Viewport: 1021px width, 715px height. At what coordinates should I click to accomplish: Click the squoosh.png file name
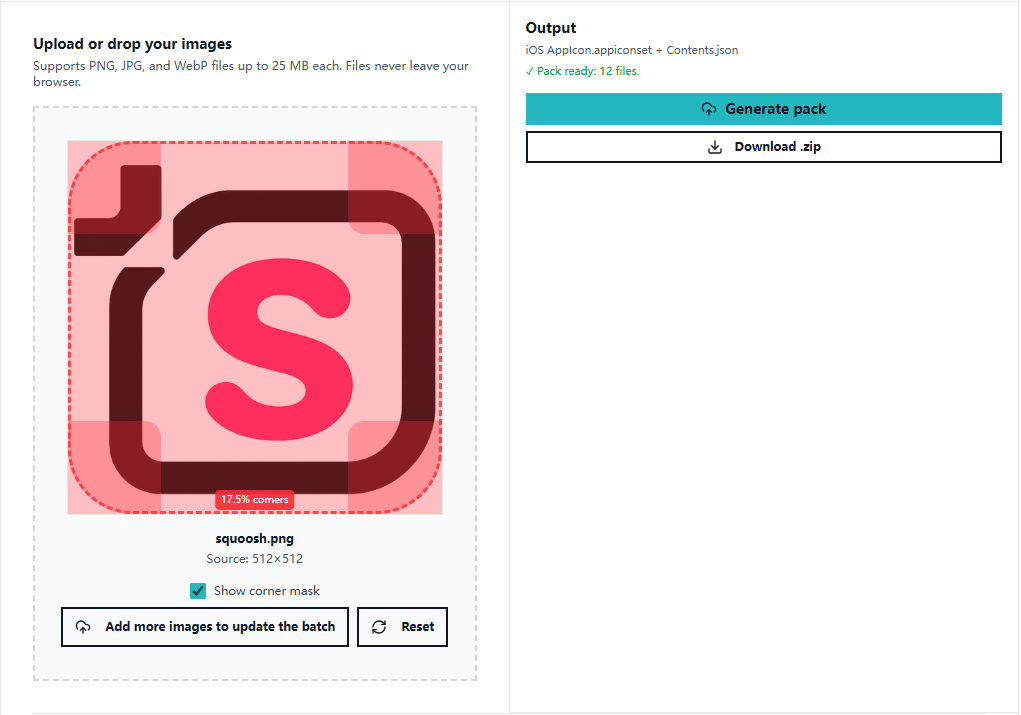pos(255,539)
